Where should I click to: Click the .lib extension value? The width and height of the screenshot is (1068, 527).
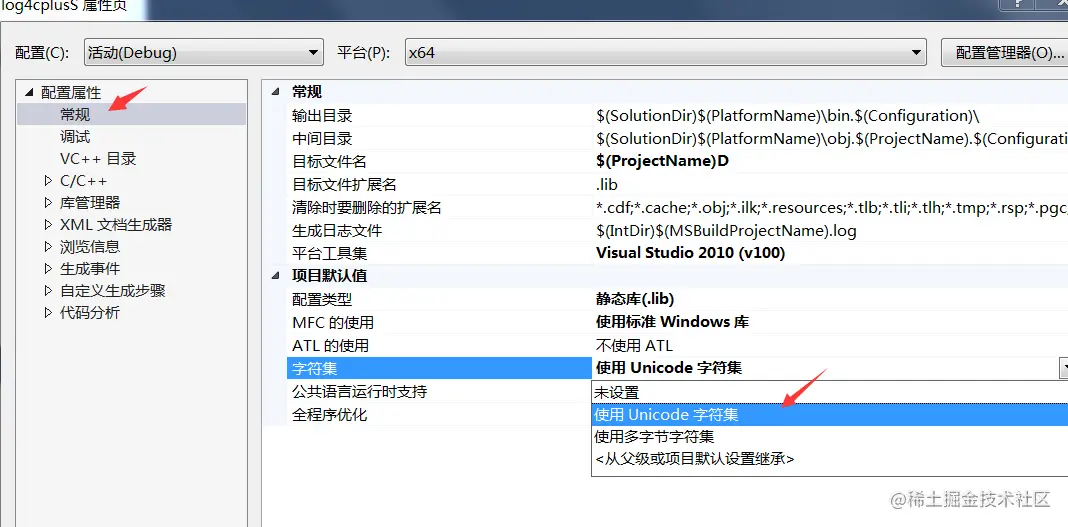tap(606, 185)
